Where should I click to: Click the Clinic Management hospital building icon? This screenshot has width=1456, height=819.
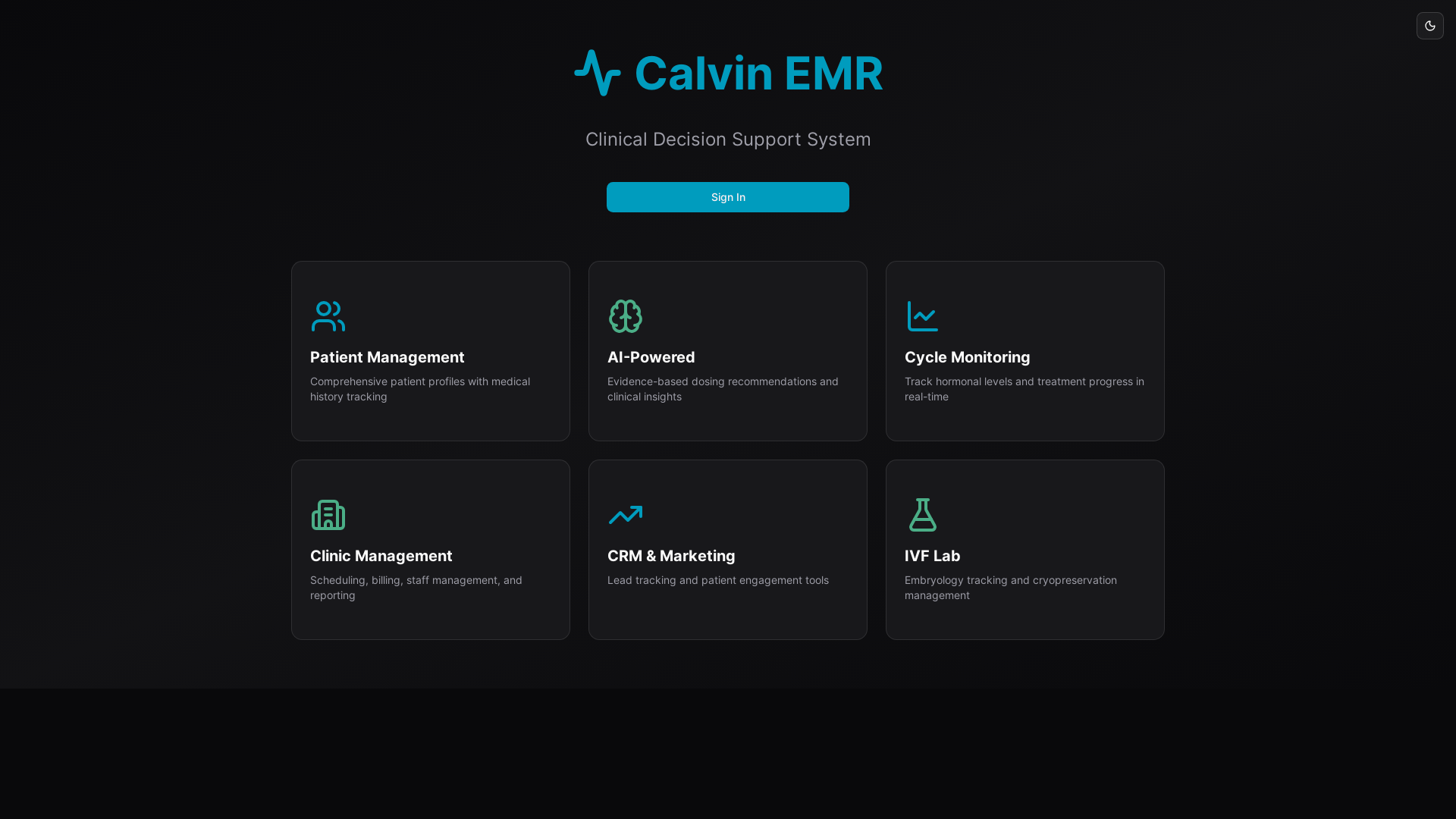328,515
